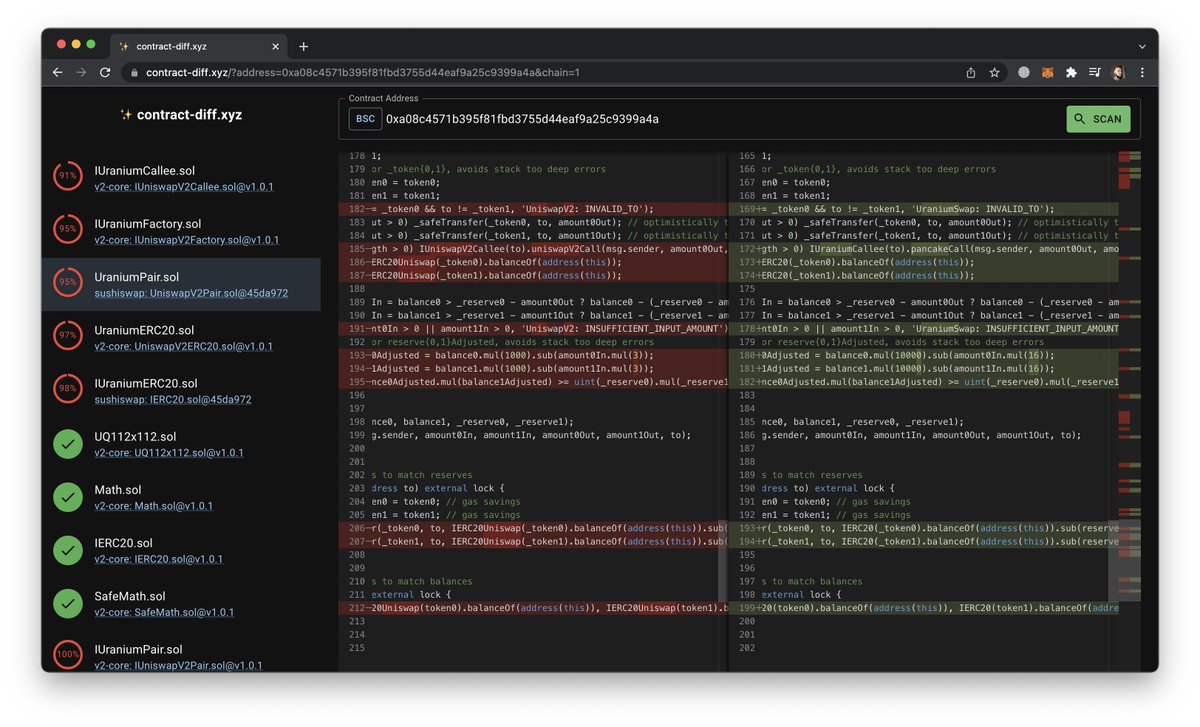Click the 97% match circle for UraniumERC20.sol
1200x727 pixels.
coord(68,335)
